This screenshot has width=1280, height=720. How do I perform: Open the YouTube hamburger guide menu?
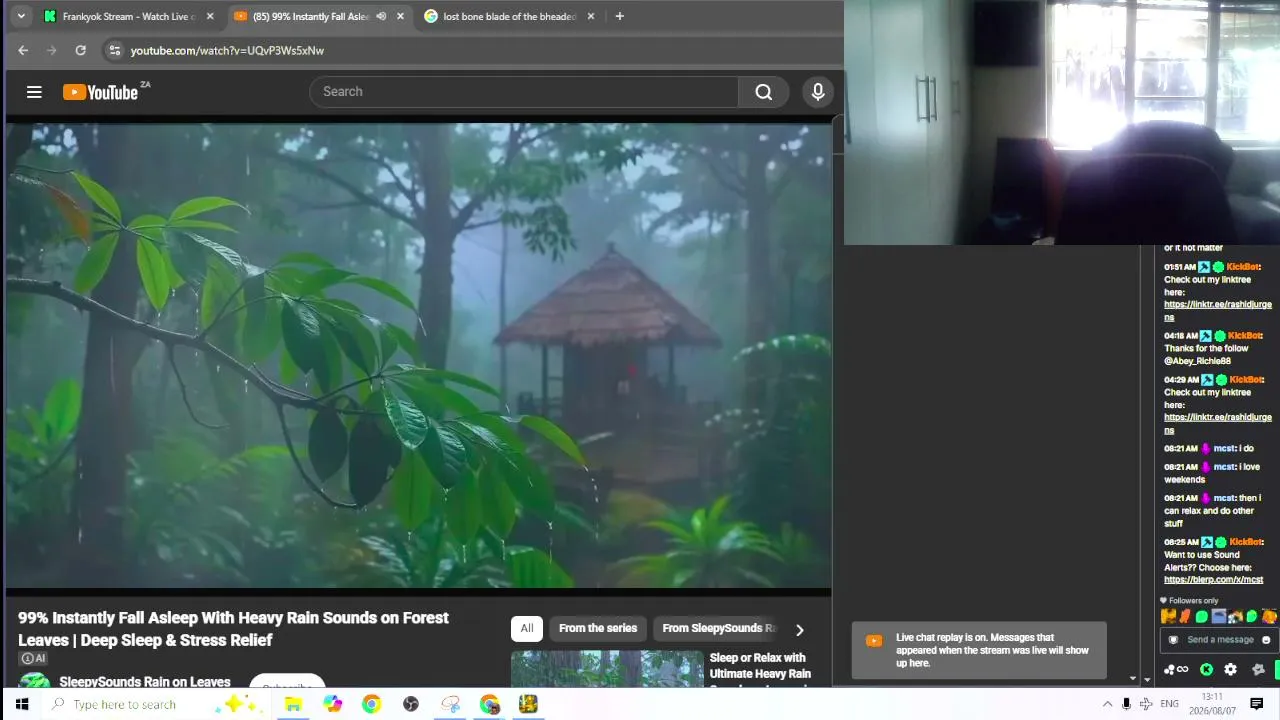pos(34,92)
